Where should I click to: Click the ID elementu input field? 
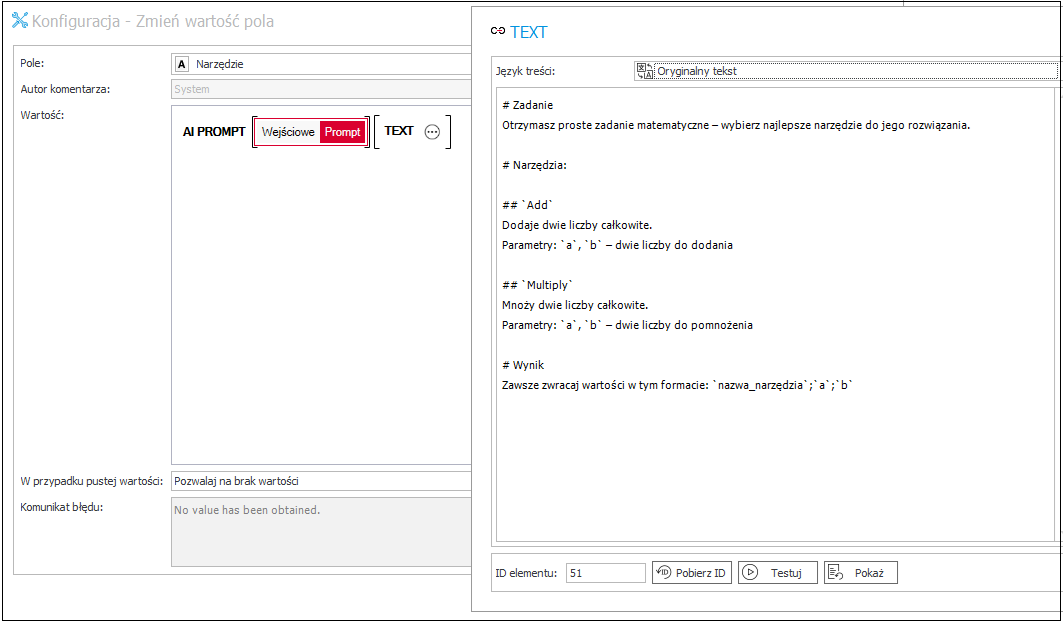click(x=605, y=573)
